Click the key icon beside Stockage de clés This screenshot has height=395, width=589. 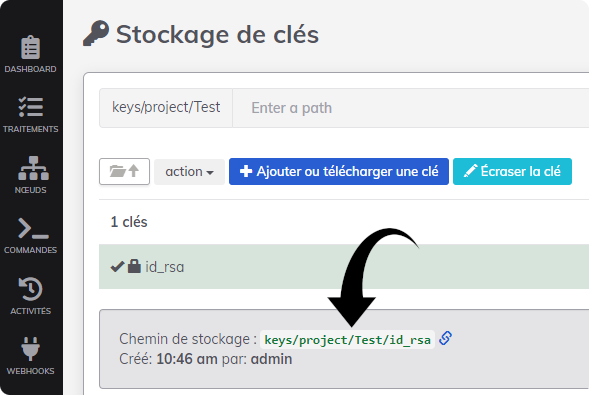point(96,33)
